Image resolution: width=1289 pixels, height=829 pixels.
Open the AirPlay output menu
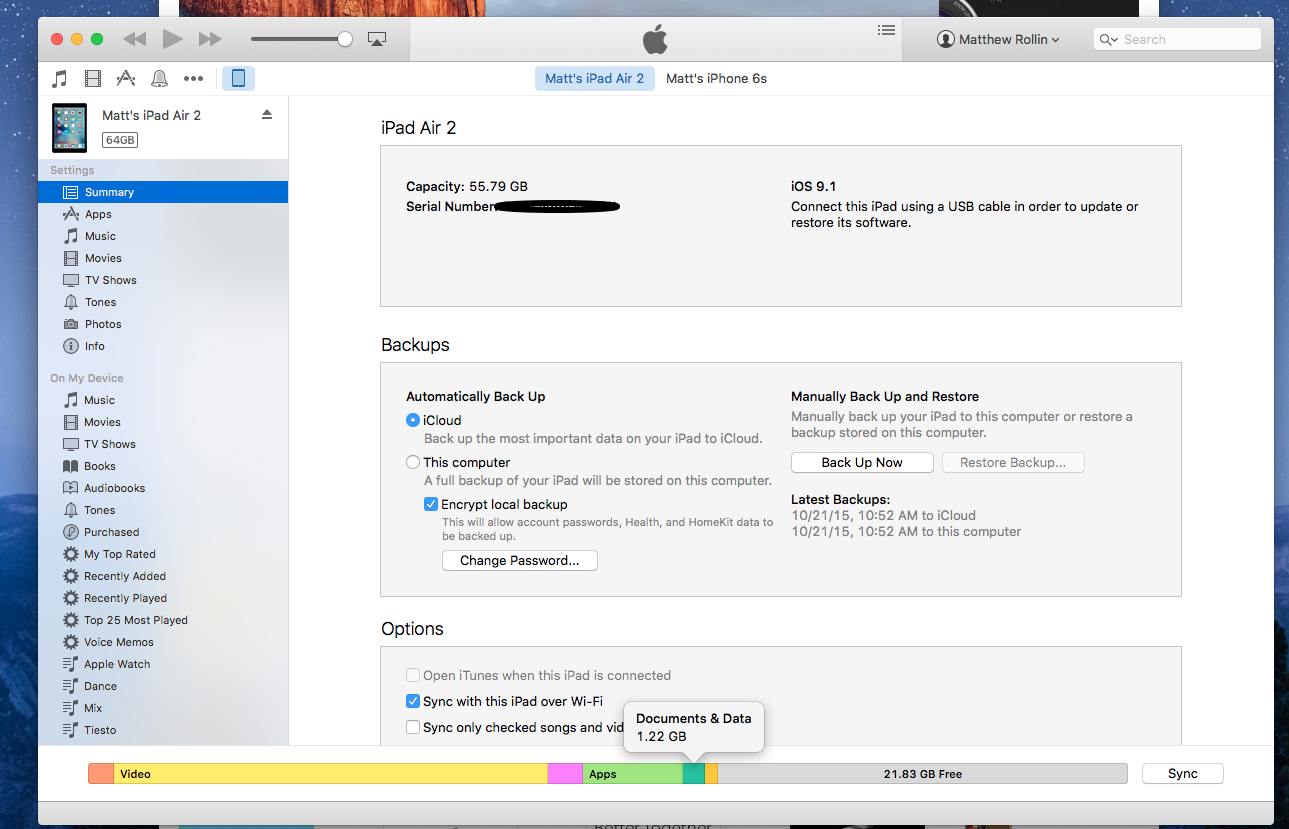(377, 39)
